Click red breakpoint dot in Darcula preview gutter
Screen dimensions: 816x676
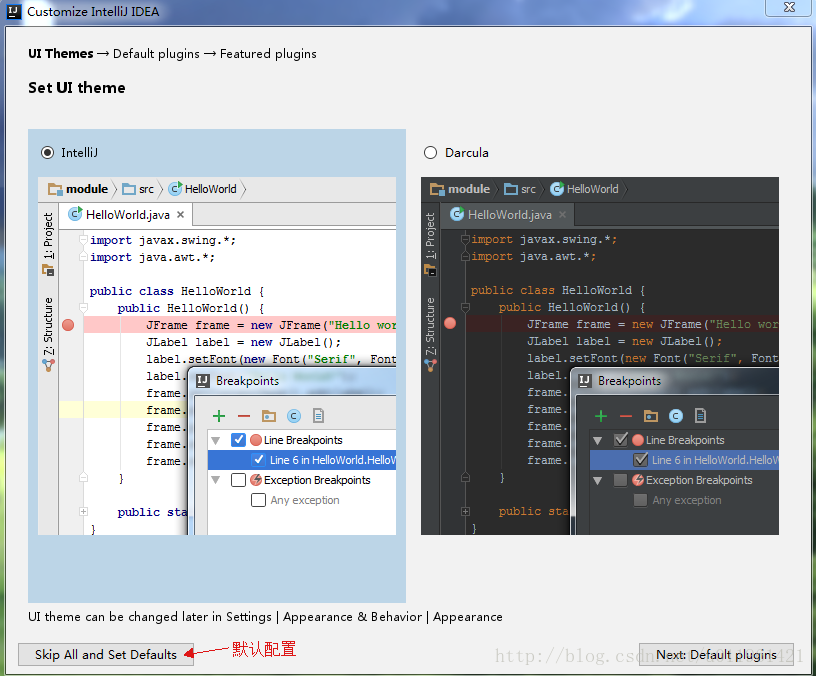point(450,324)
